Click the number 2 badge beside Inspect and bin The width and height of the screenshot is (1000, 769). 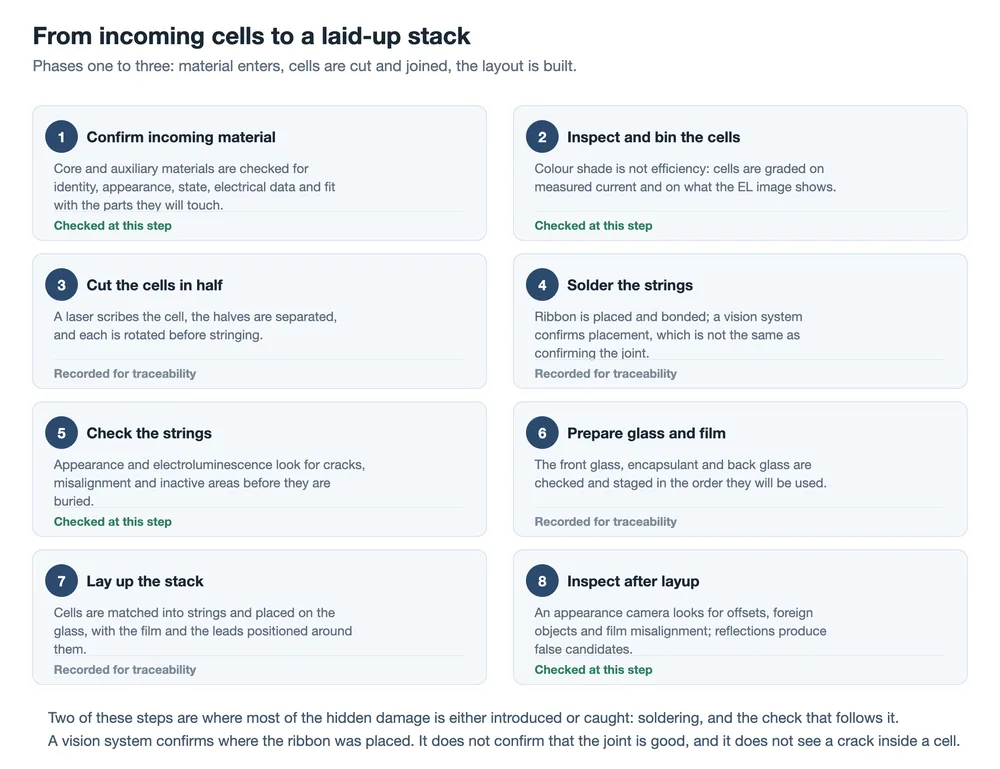[x=542, y=136]
